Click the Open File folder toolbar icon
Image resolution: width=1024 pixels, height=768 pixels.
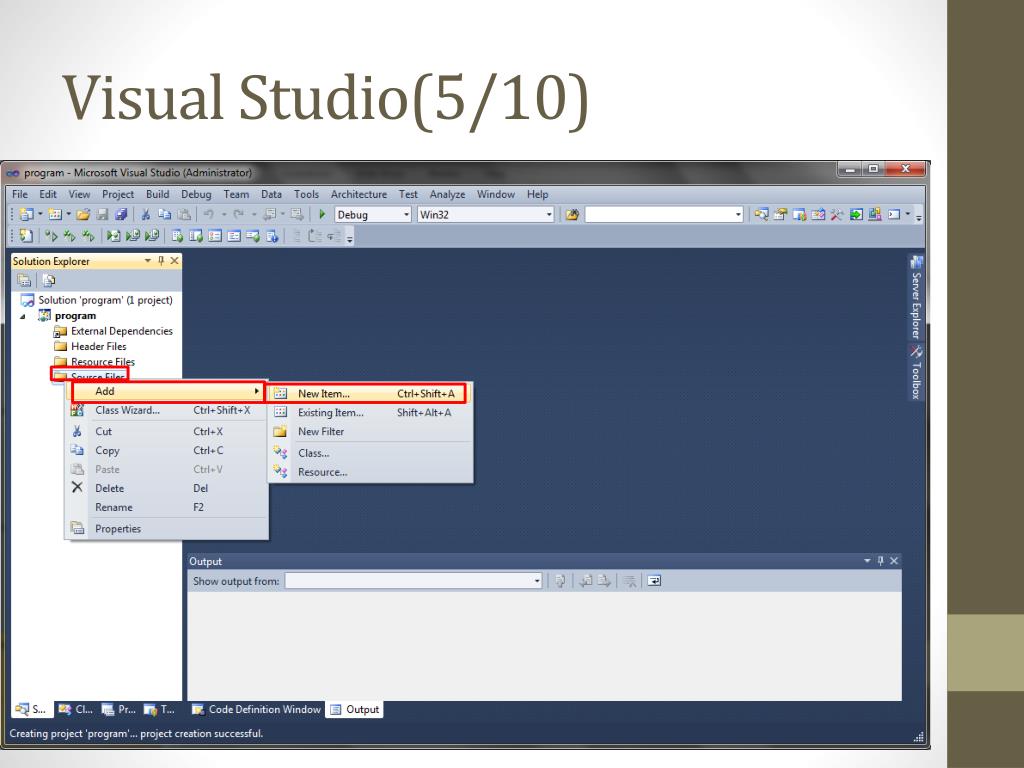pyautogui.click(x=83, y=214)
